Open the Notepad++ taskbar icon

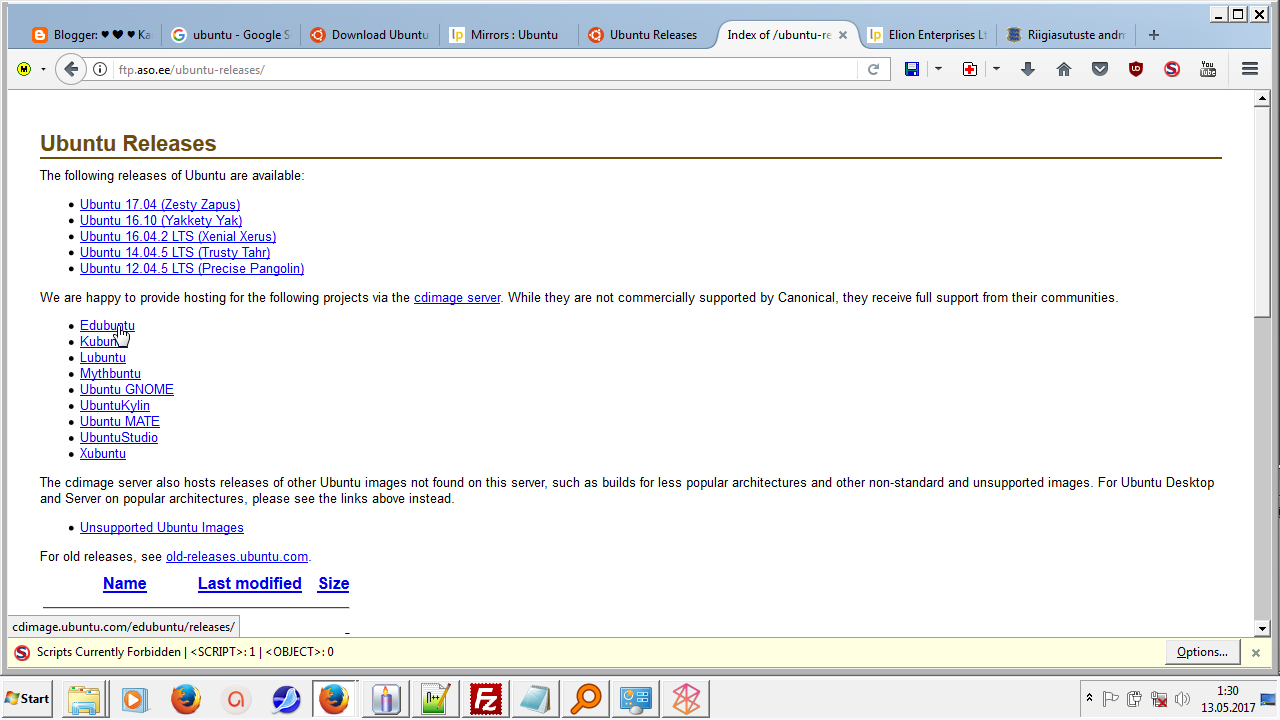tap(436, 699)
